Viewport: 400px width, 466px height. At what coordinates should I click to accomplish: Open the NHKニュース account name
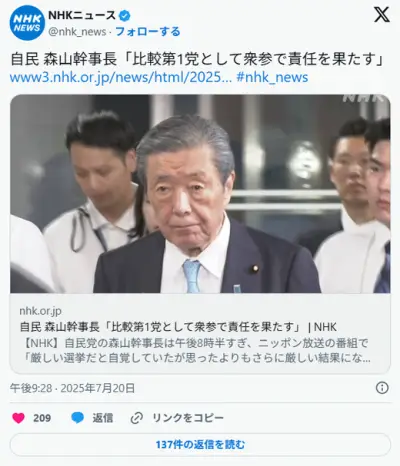(82, 15)
